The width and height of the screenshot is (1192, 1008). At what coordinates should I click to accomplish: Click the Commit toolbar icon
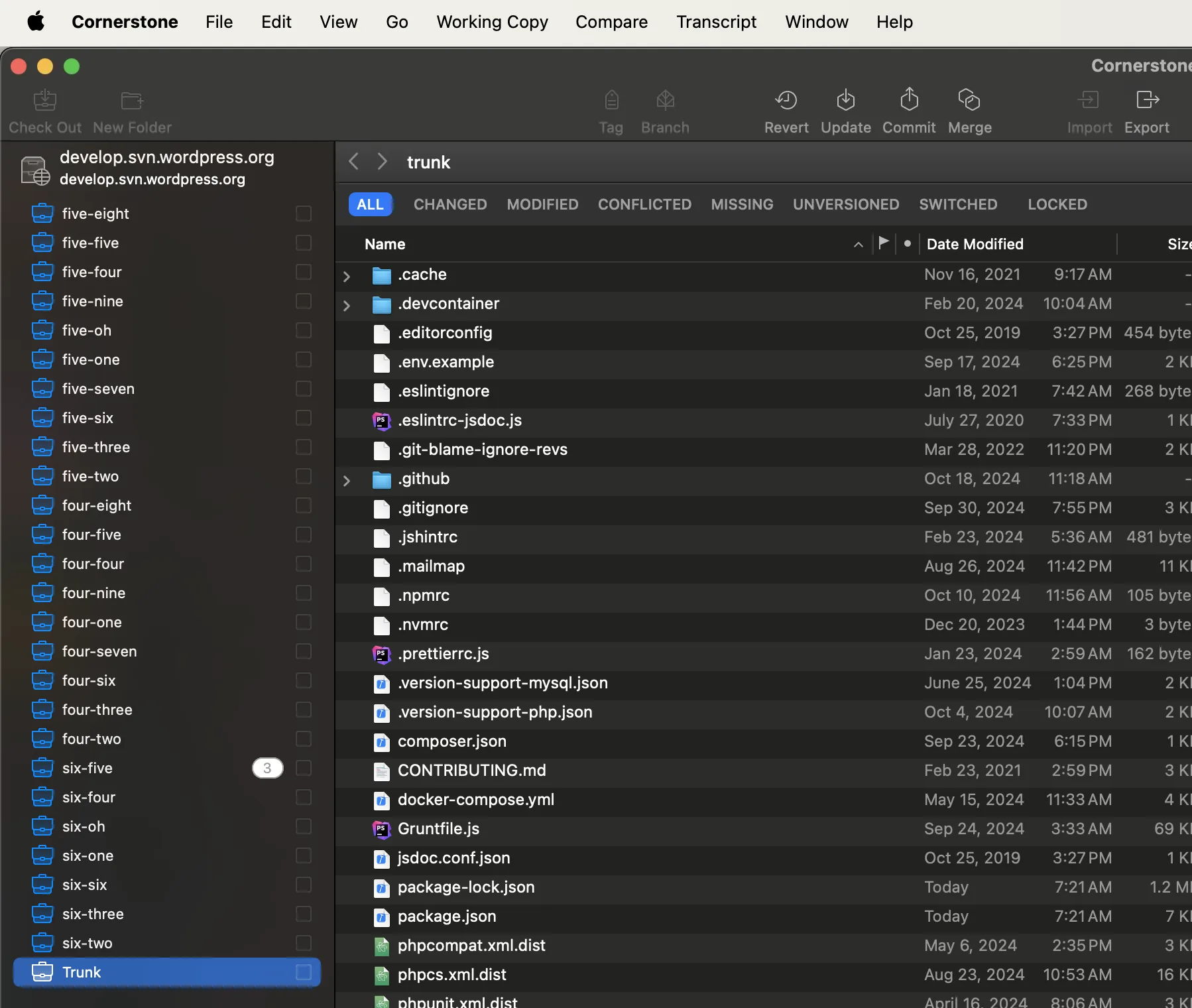(909, 101)
